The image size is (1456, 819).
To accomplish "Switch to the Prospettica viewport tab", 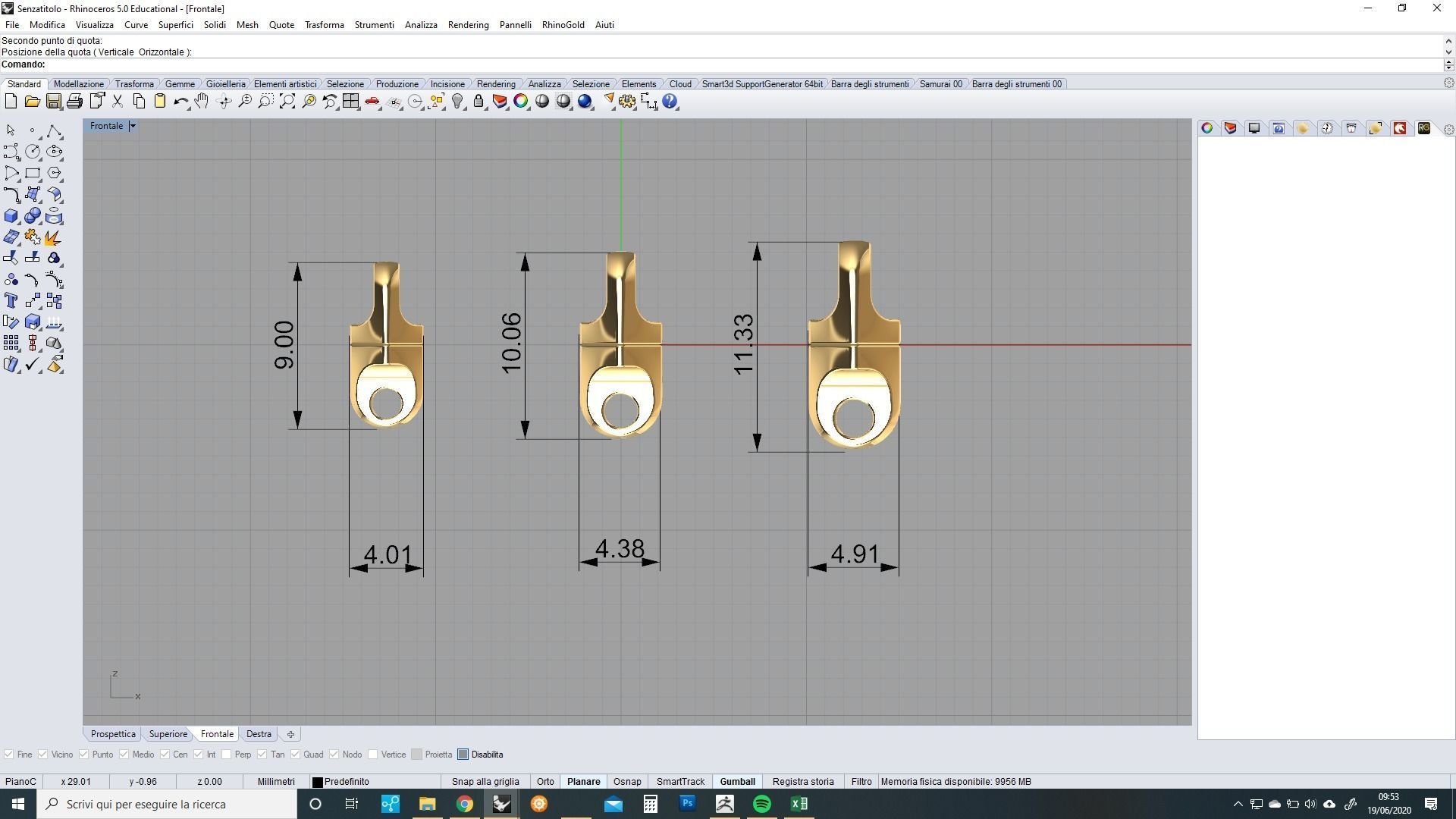I will [x=113, y=734].
